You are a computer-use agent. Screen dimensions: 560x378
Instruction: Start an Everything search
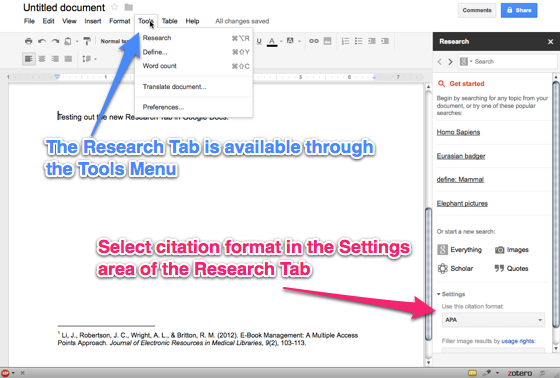[460, 250]
